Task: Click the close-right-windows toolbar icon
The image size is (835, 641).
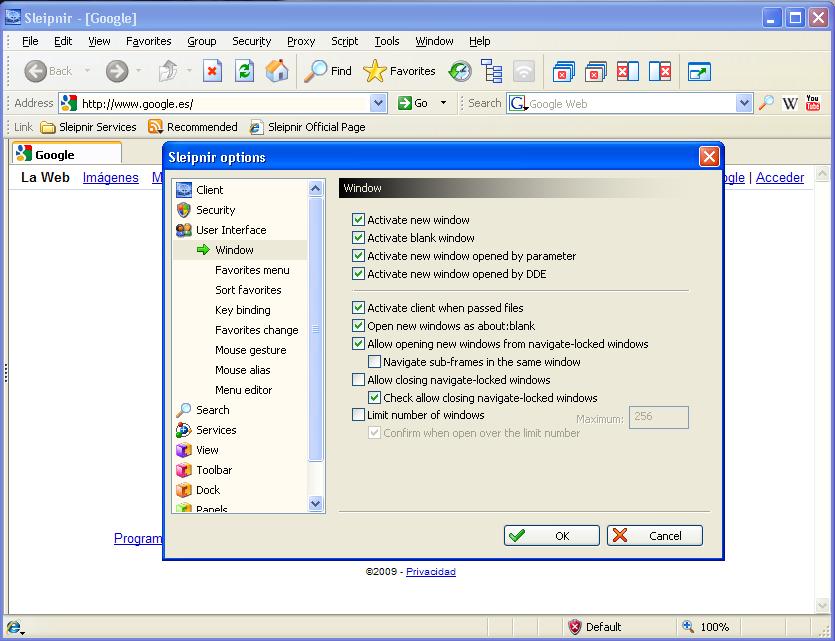Action: [660, 71]
